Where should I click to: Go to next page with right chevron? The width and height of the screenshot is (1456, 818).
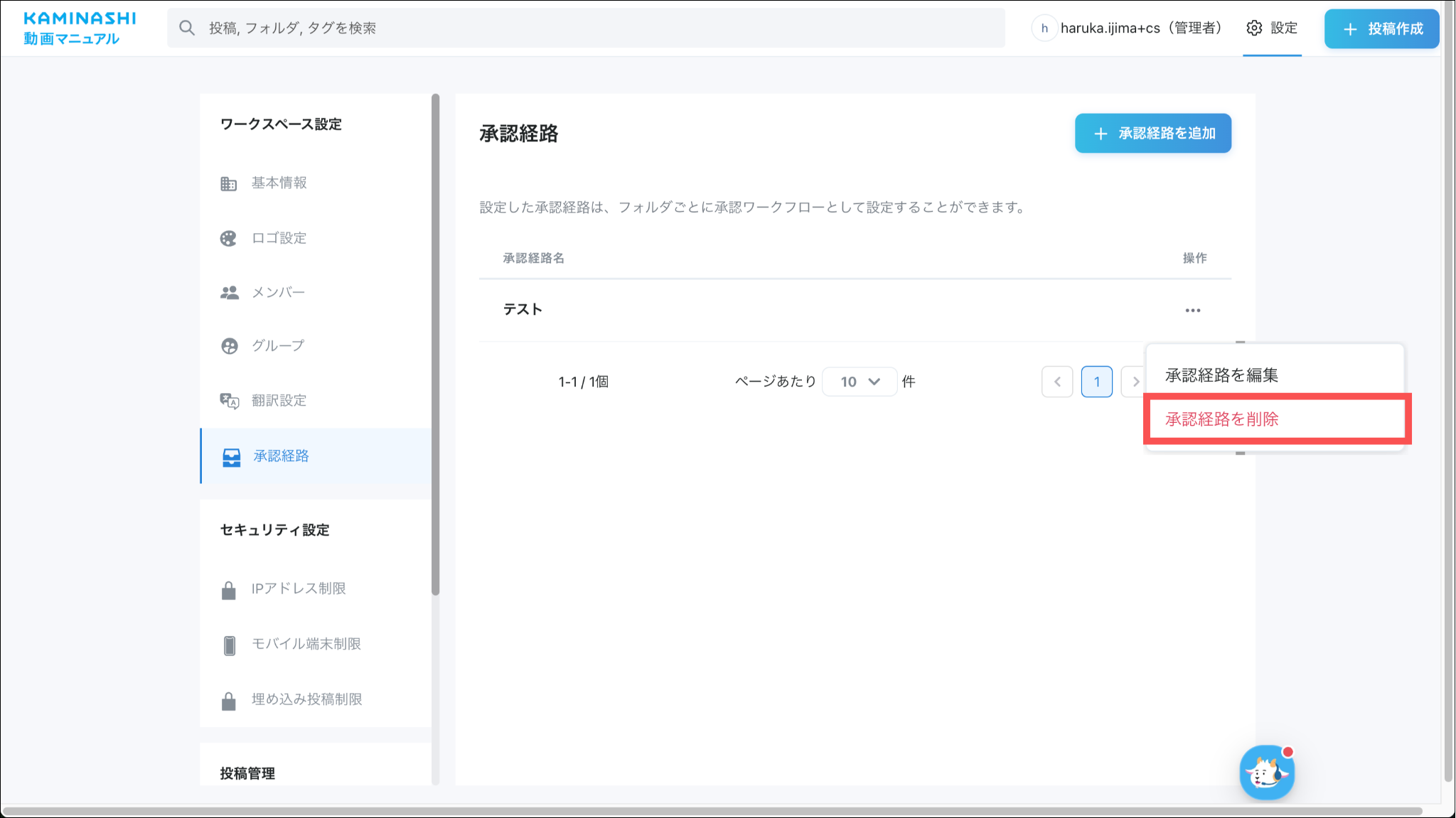click(1133, 382)
